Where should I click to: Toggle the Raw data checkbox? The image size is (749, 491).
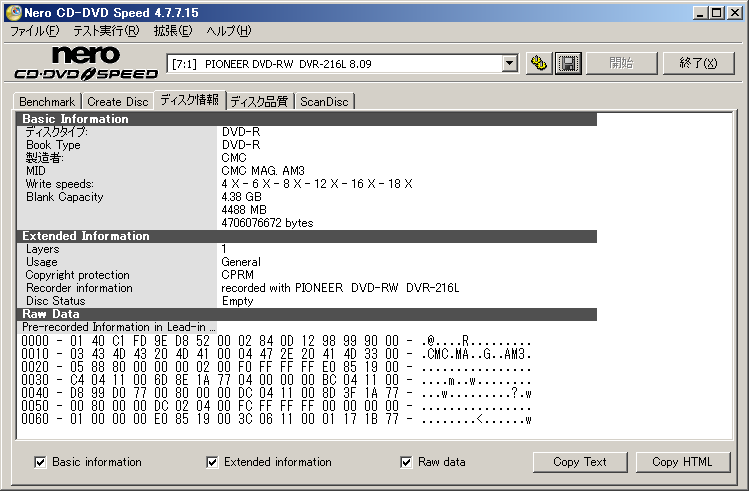click(x=406, y=462)
